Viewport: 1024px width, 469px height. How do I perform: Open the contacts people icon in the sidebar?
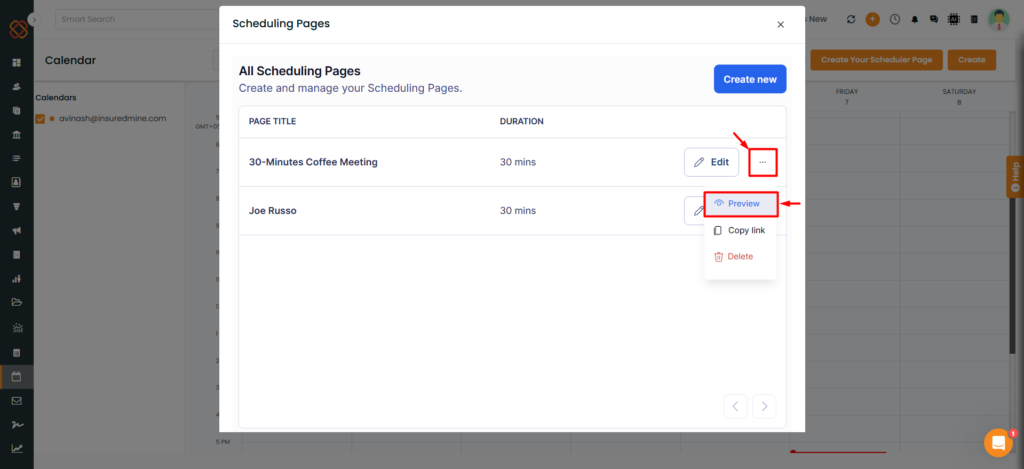point(16,87)
